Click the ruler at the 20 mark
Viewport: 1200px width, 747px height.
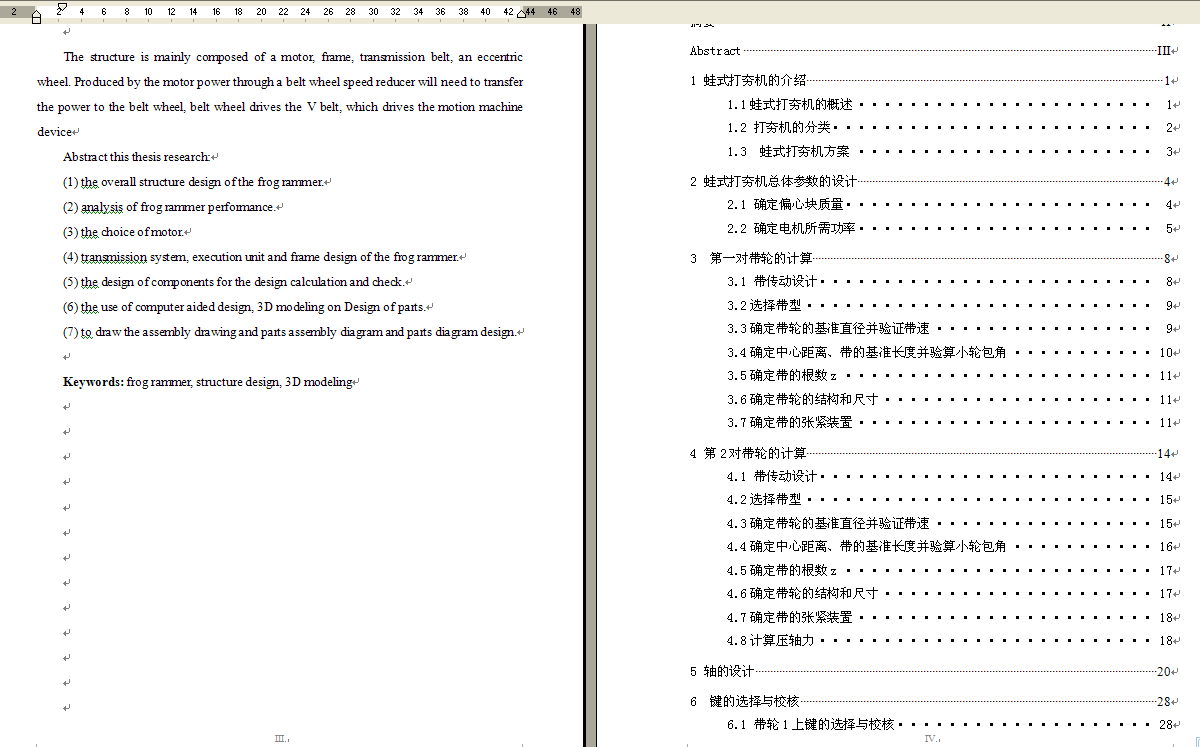click(261, 12)
